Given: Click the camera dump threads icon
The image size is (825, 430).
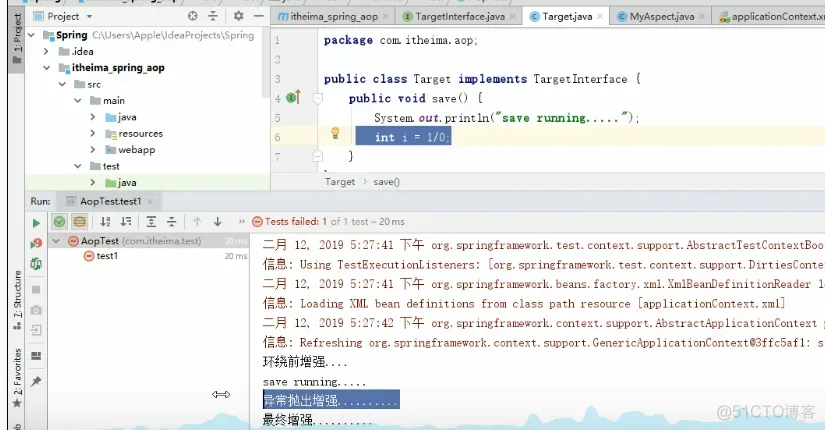Looking at the screenshot, I should (36, 310).
